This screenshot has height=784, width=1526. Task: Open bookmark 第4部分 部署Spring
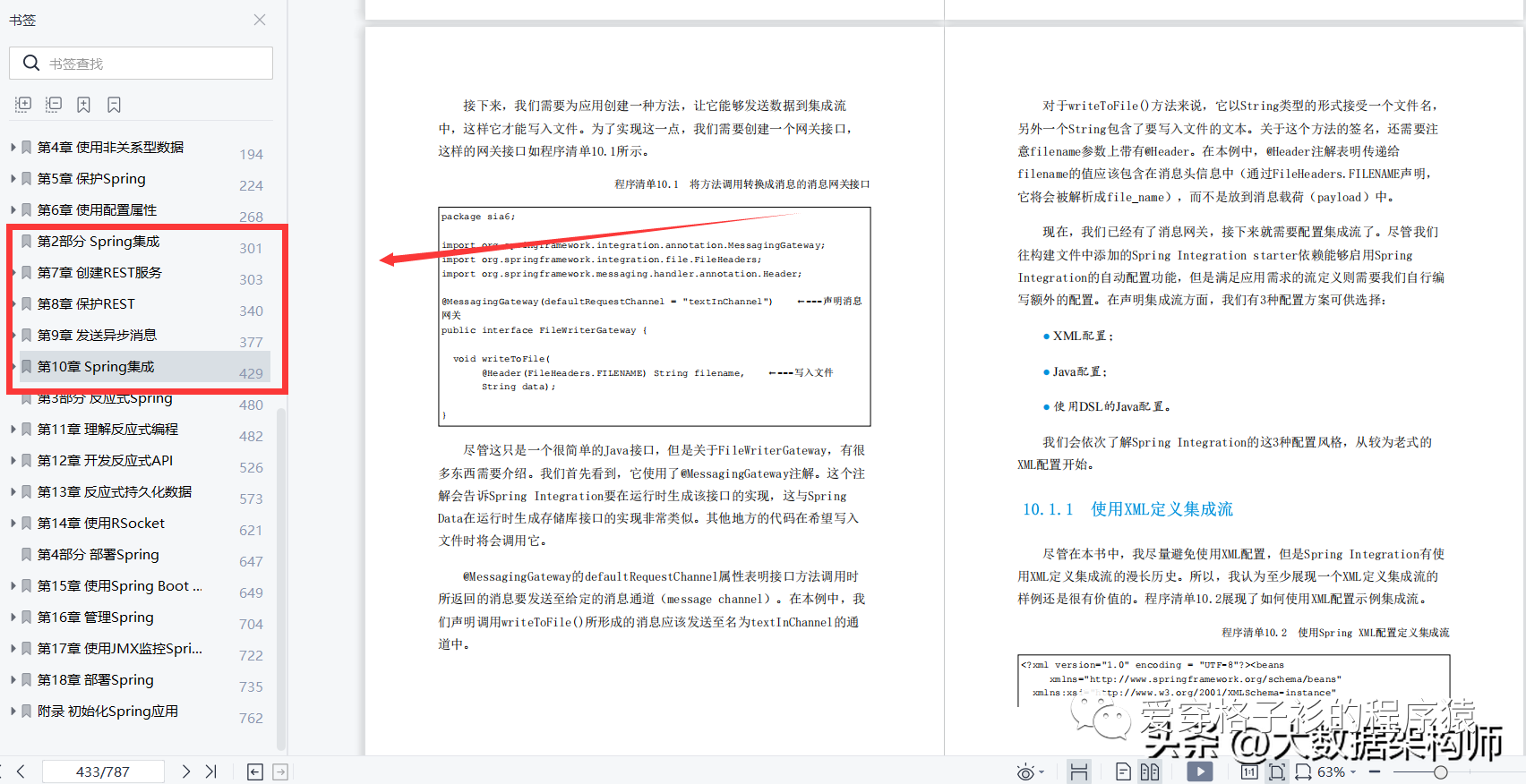[x=98, y=554]
